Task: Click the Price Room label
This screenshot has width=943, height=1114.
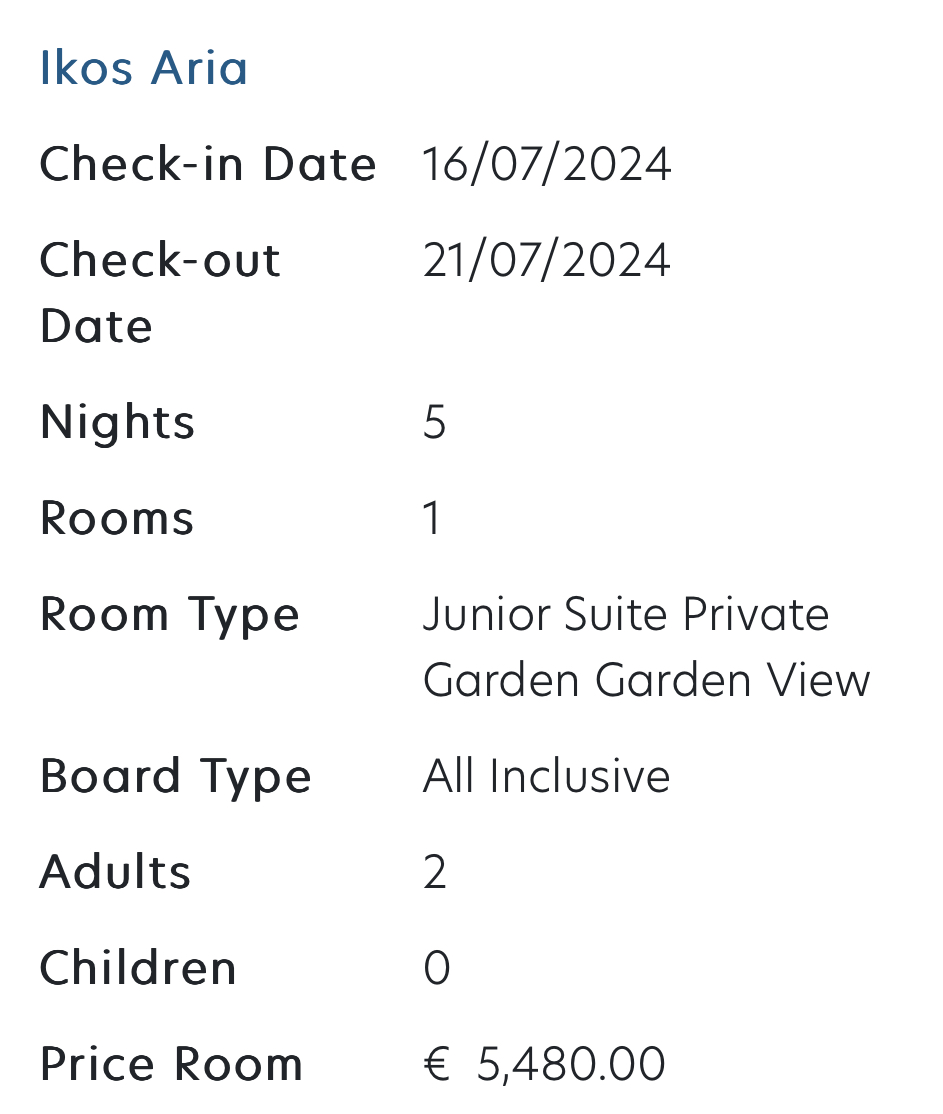Action: (171, 1064)
